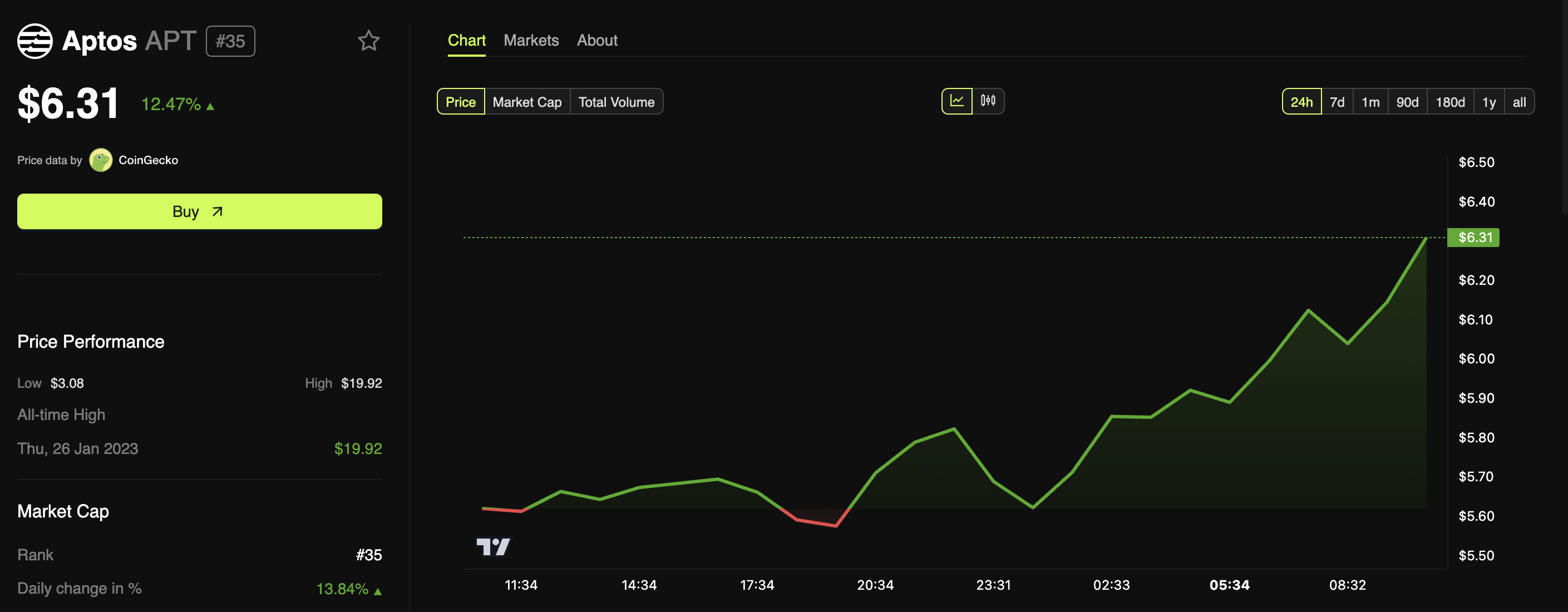This screenshot has height=612, width=1568.
Task: Select the 1m time range
Action: click(x=1370, y=102)
